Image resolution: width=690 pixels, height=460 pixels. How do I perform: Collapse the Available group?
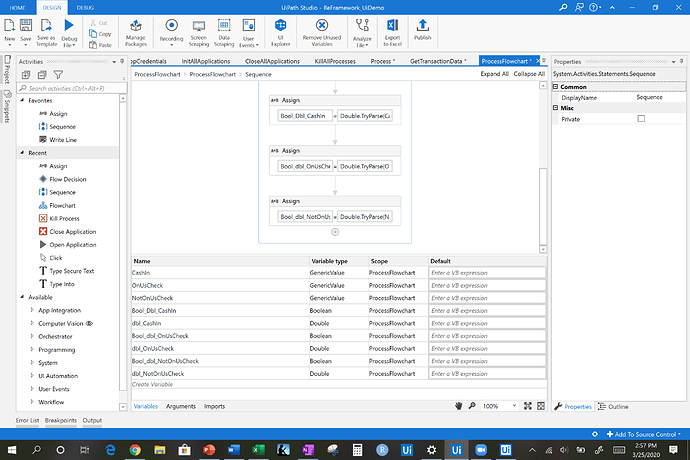coord(22,297)
